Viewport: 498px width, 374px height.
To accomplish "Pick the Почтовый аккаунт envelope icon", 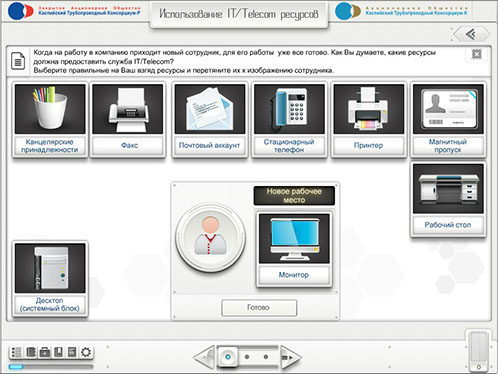I will (x=210, y=109).
